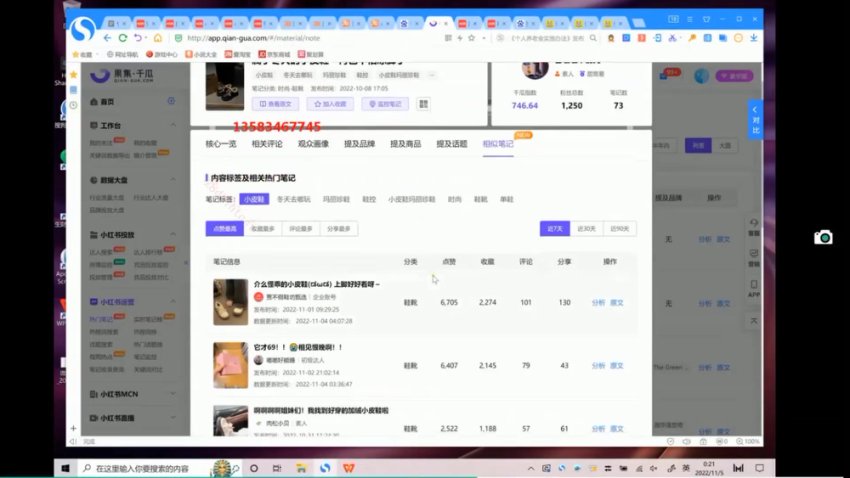The height and width of the screenshot is (478, 850).
Task: Collapse the 小红书运营 sidebar section
Action: coord(175,300)
